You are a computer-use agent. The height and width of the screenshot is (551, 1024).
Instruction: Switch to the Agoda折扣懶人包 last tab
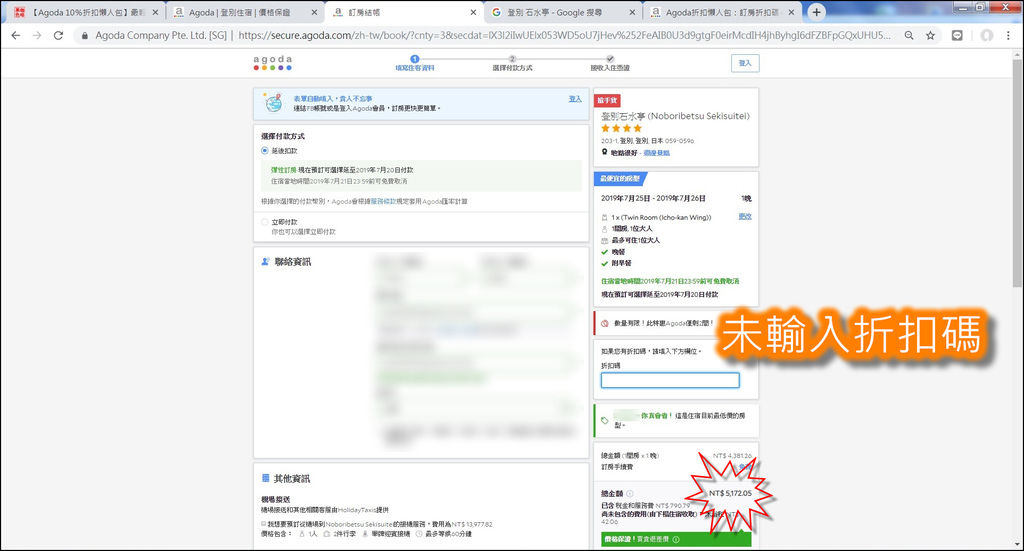click(722, 12)
